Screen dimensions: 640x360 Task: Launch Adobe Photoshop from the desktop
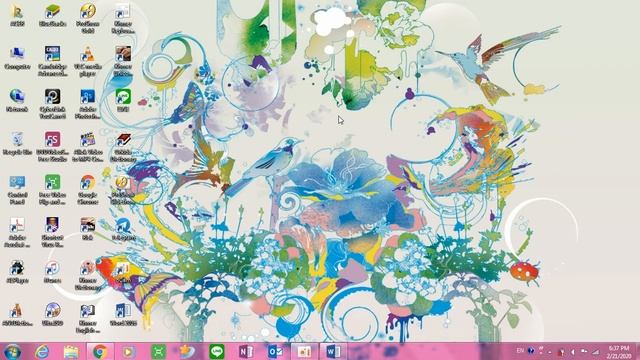tap(88, 104)
